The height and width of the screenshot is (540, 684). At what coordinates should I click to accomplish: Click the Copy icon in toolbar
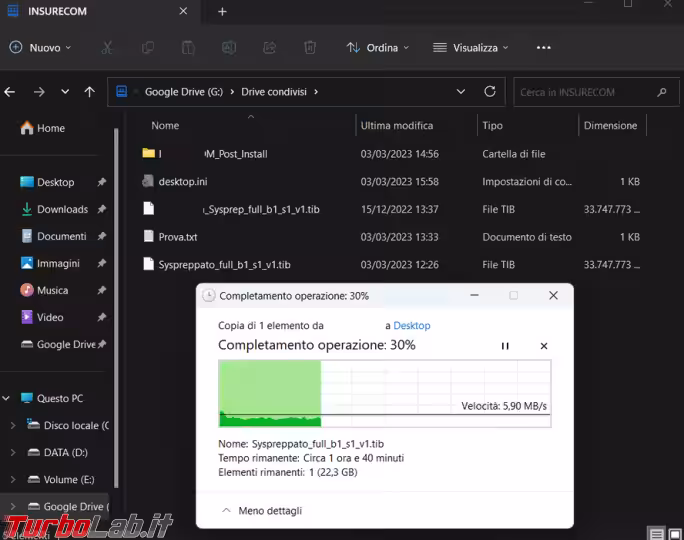click(148, 48)
